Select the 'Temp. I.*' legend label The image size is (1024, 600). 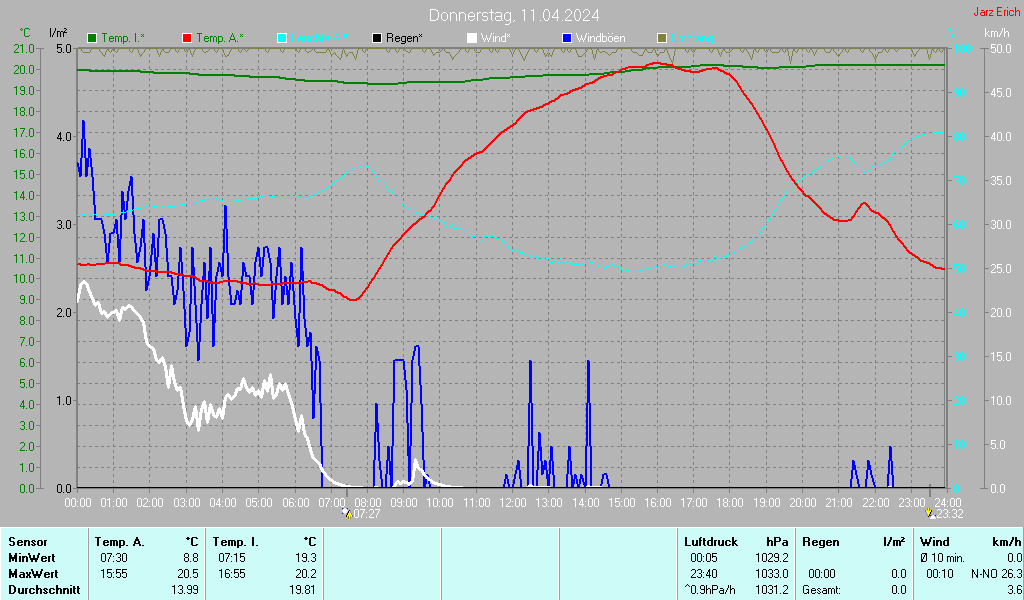123,38
